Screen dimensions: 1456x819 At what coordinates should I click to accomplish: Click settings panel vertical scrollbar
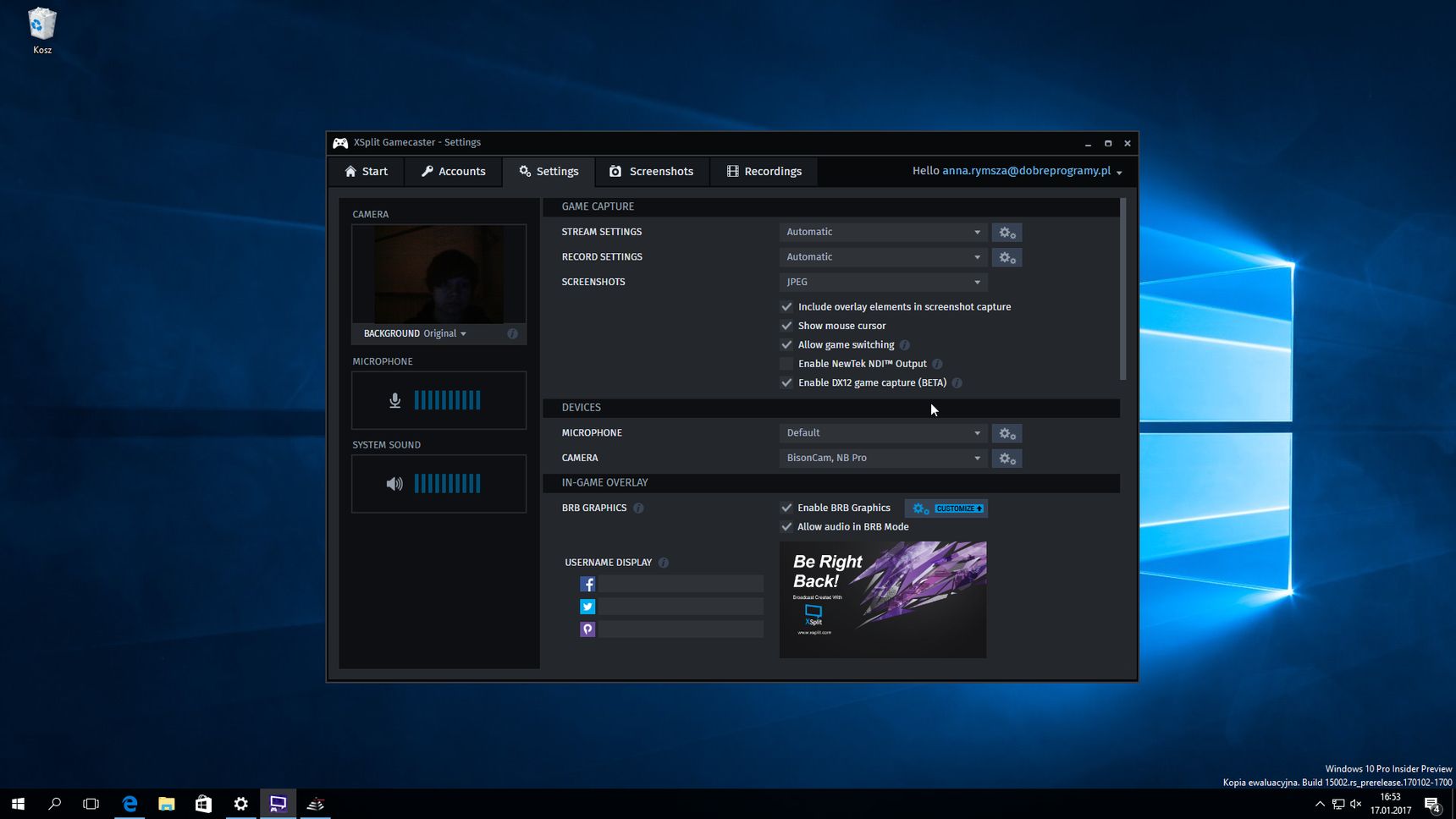click(1122, 289)
